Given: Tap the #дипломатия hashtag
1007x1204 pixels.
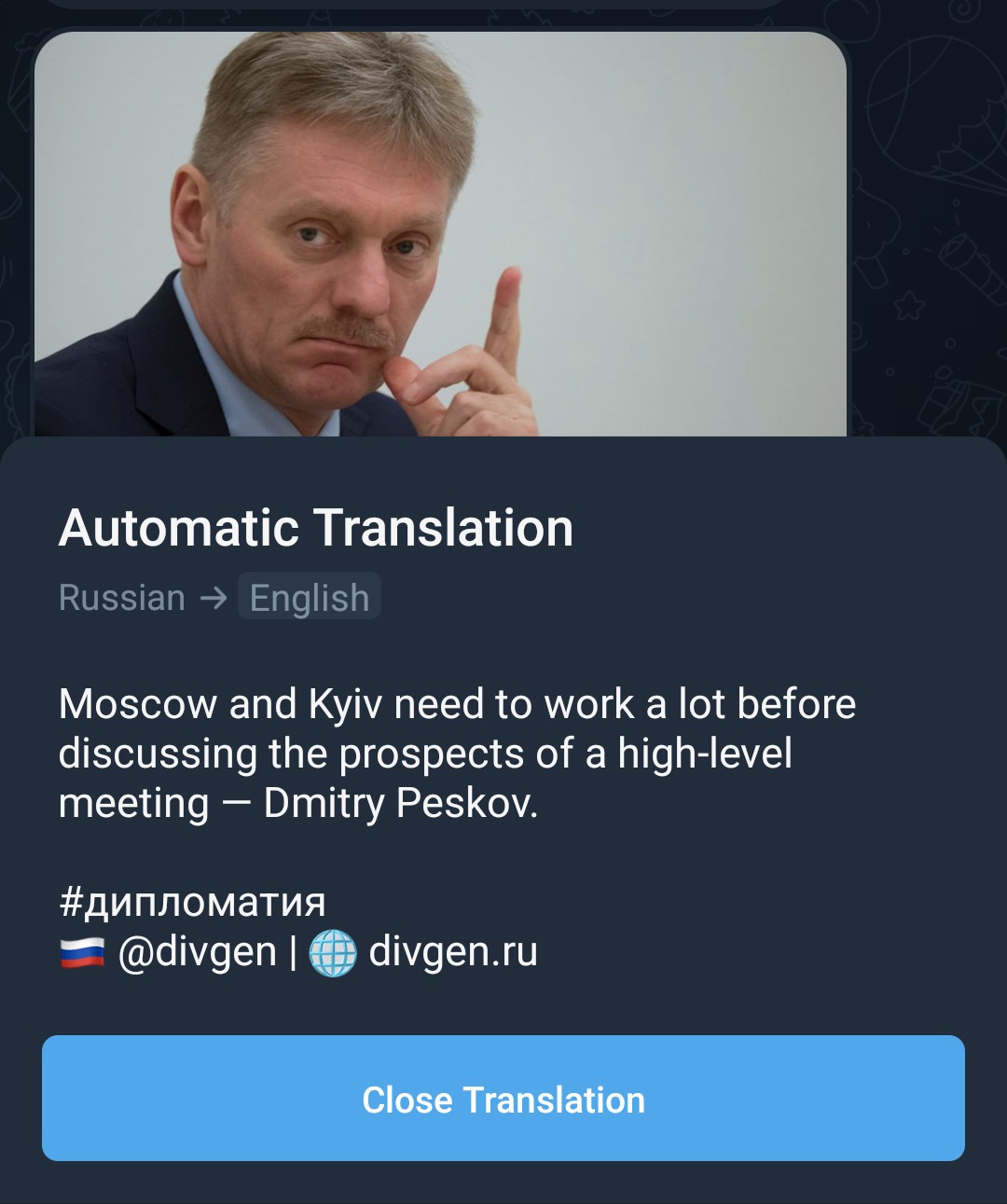Looking at the screenshot, I should click(192, 902).
